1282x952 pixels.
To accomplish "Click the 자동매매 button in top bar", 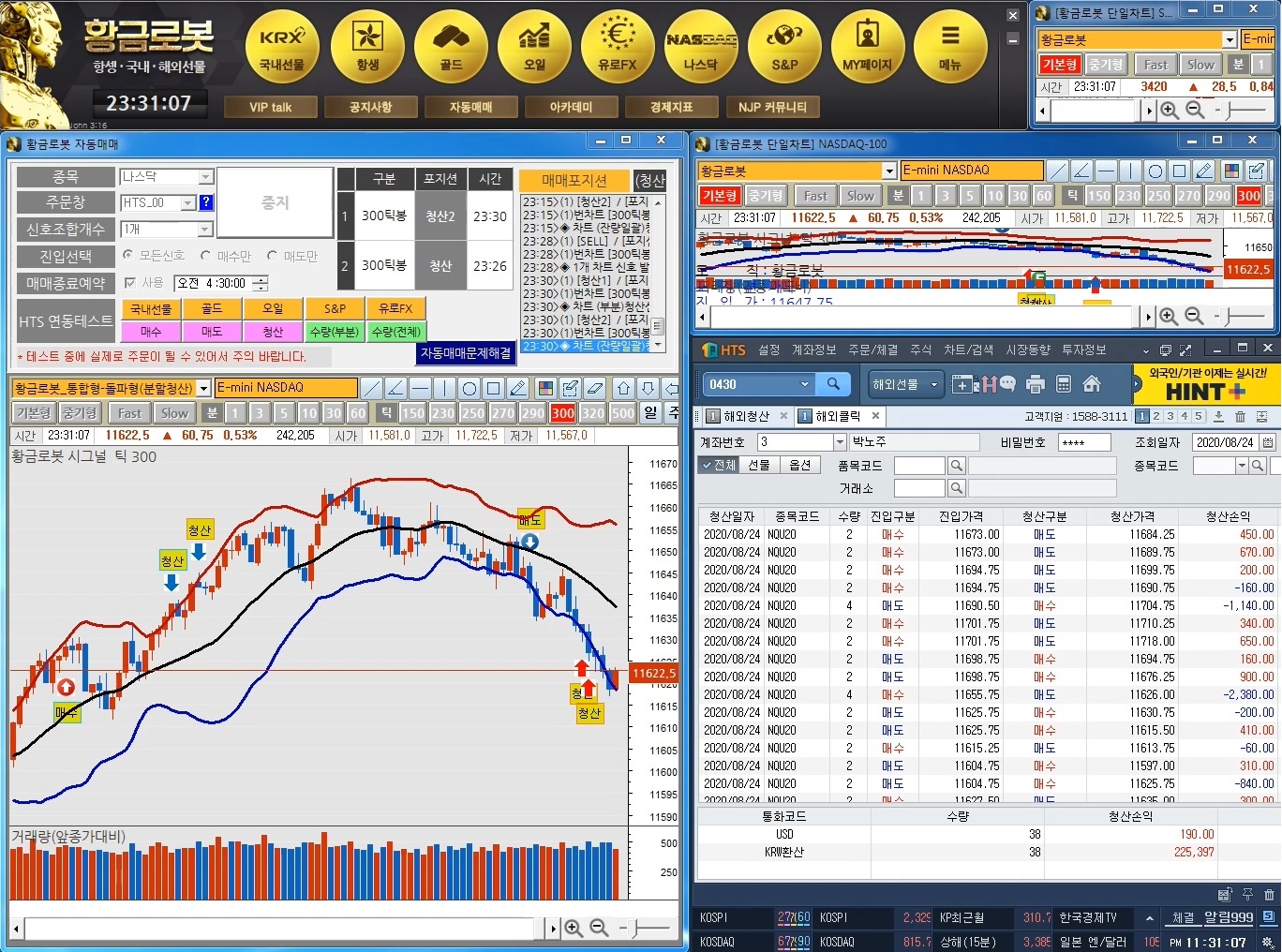I will point(470,107).
